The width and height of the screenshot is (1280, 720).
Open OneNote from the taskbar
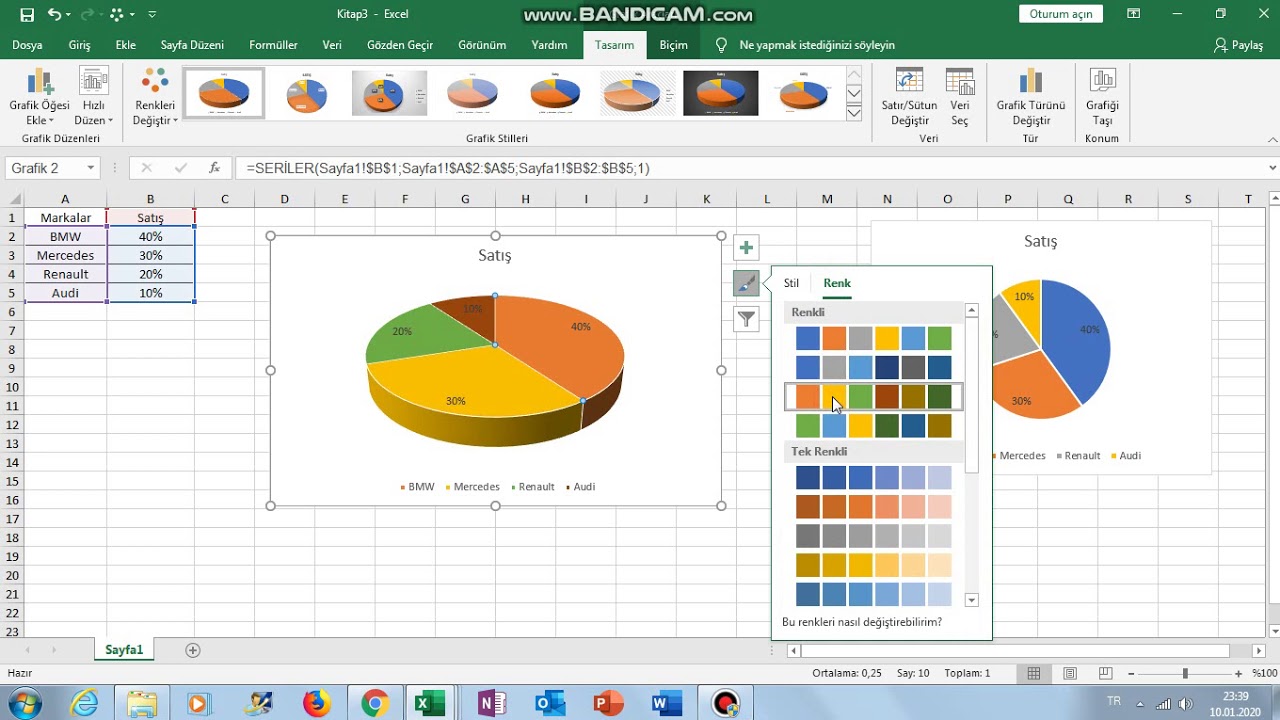click(490, 704)
